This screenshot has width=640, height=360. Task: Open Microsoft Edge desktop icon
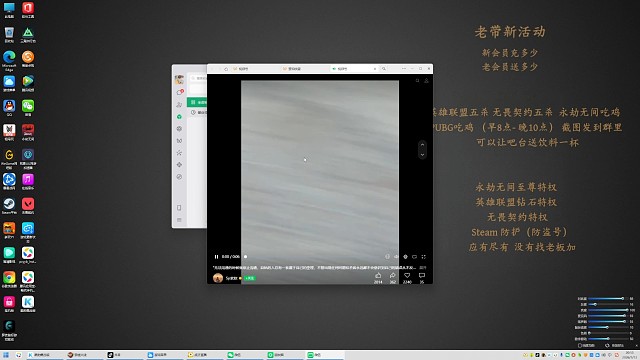9,60
